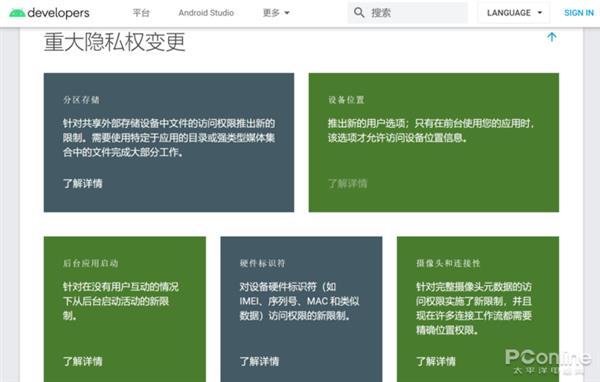Open the LANGUAGE dropdown
600x382 pixels.
point(514,13)
